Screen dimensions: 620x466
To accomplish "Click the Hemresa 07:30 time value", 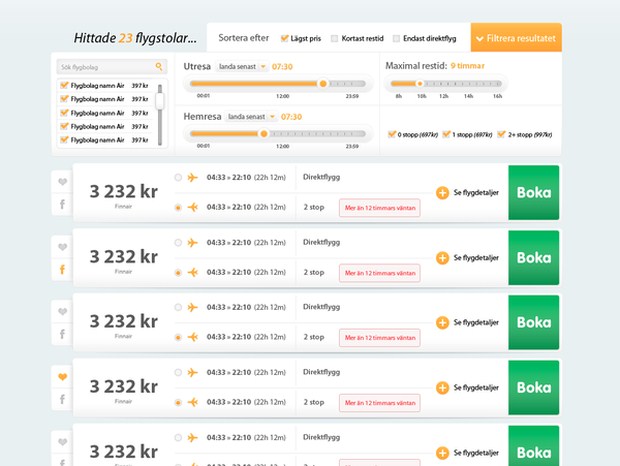I will 291,117.
